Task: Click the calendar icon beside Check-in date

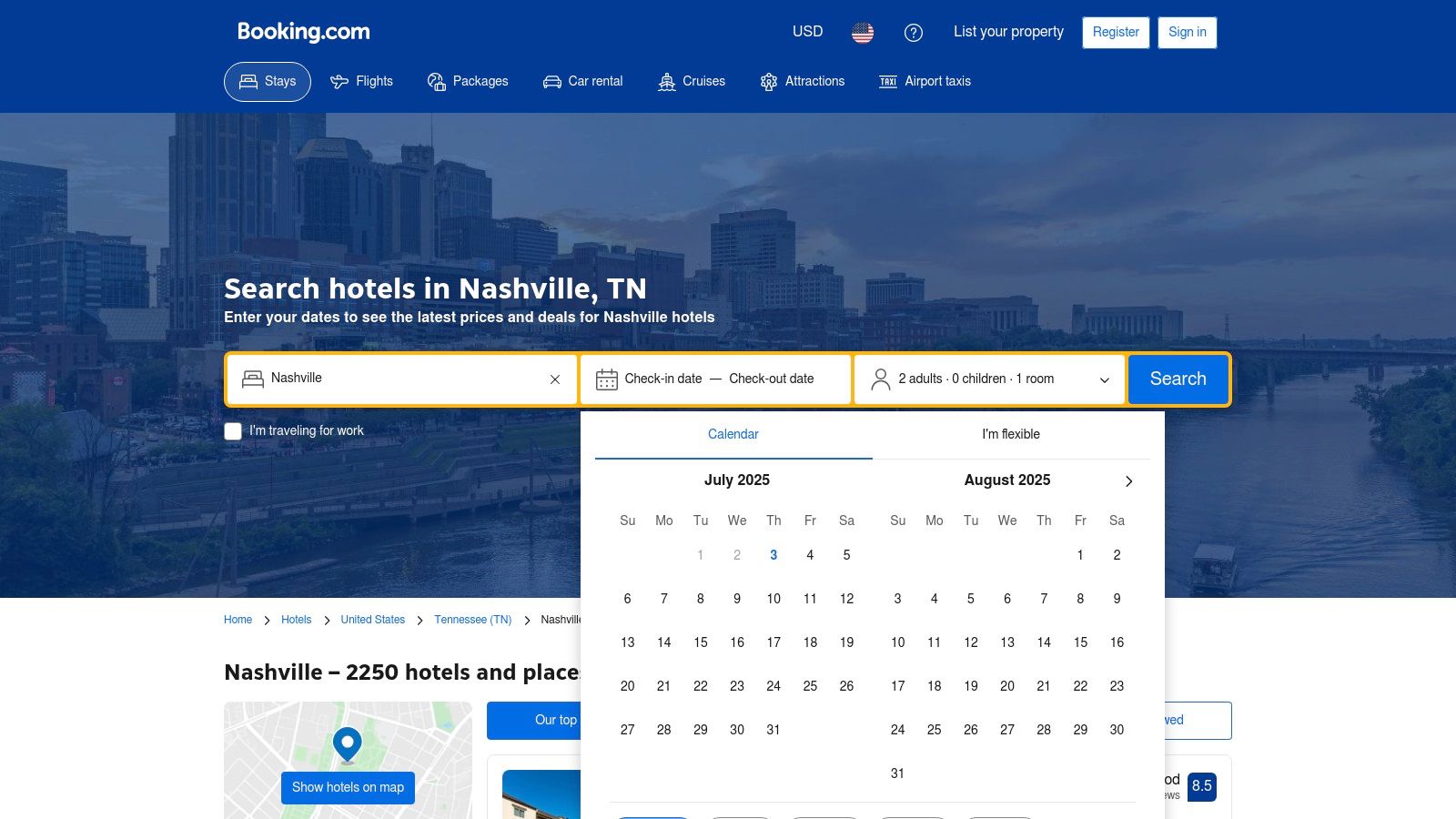Action: 607,379
